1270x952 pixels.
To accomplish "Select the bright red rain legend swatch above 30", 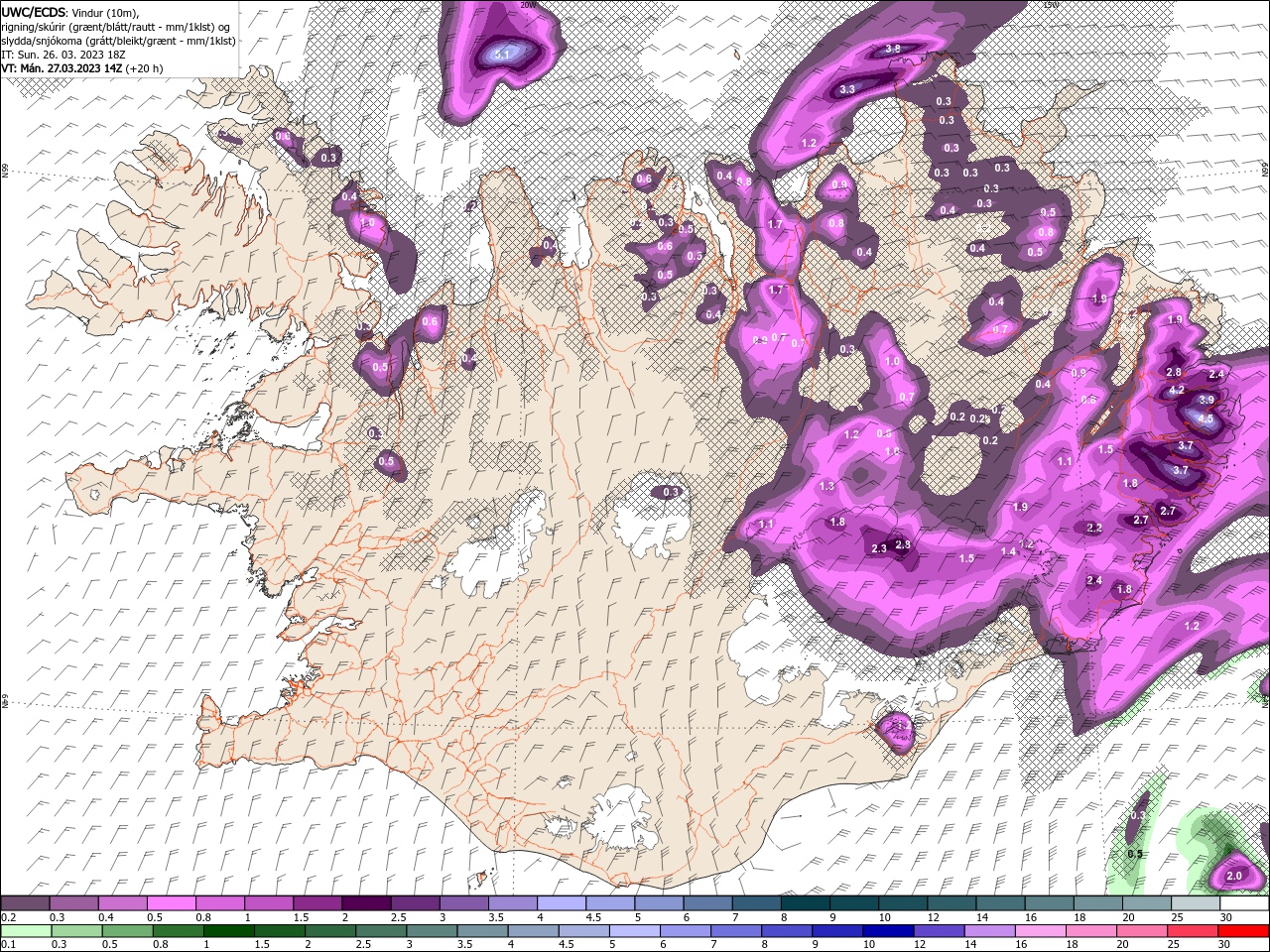I will click(1243, 930).
